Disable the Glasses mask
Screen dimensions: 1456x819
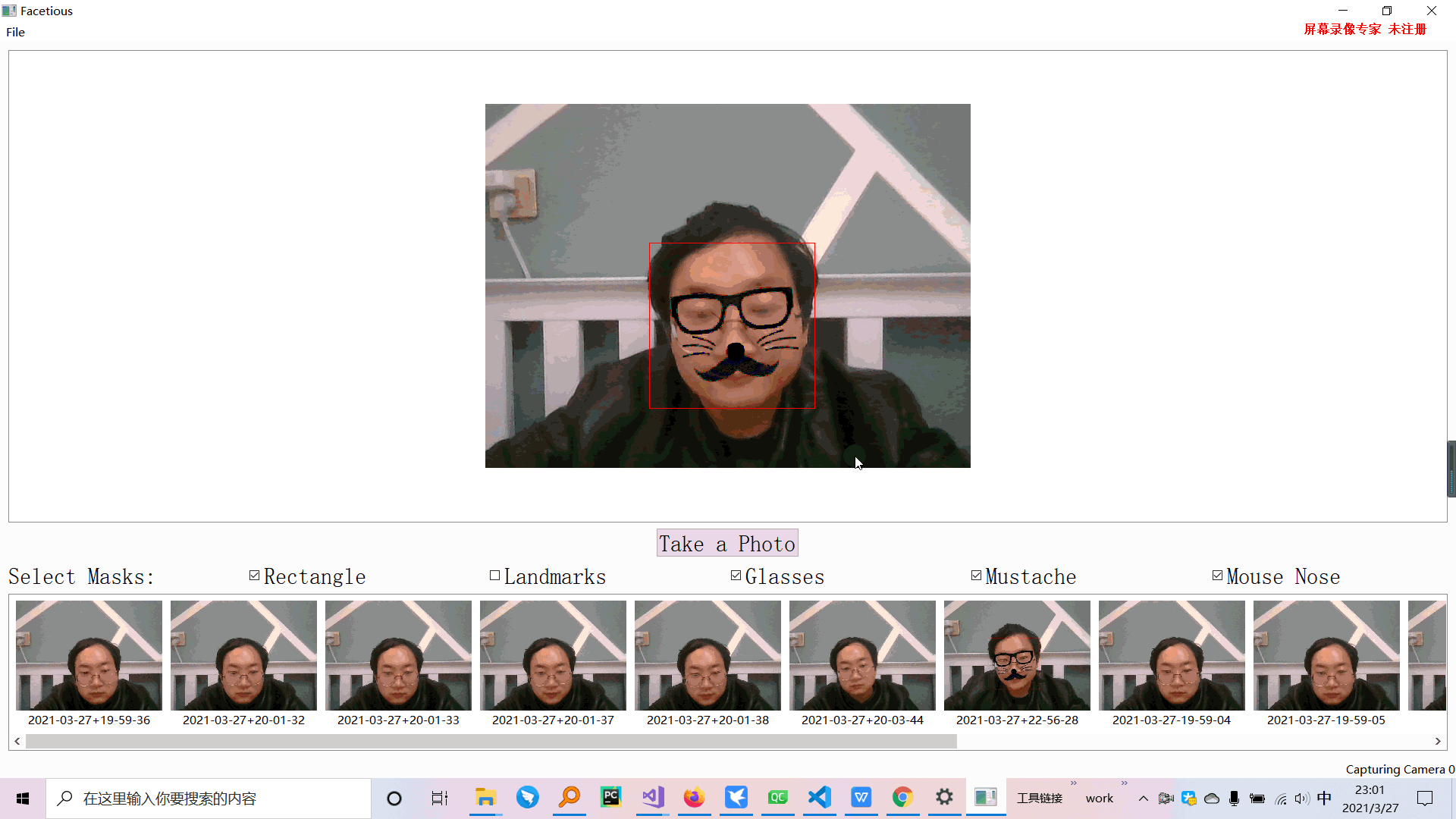click(x=734, y=575)
